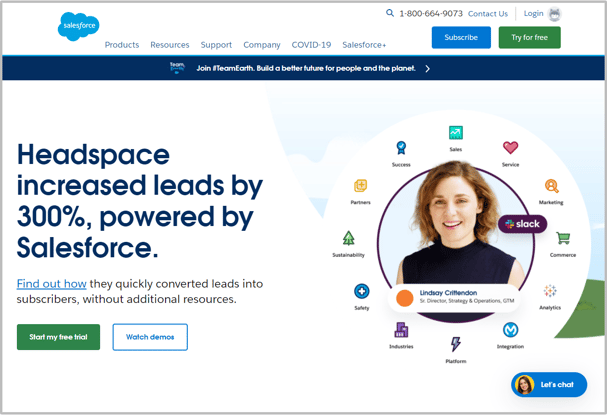Screen dimensions: 607x415
Task: Select the Industries building icon
Action: [x=401, y=330]
